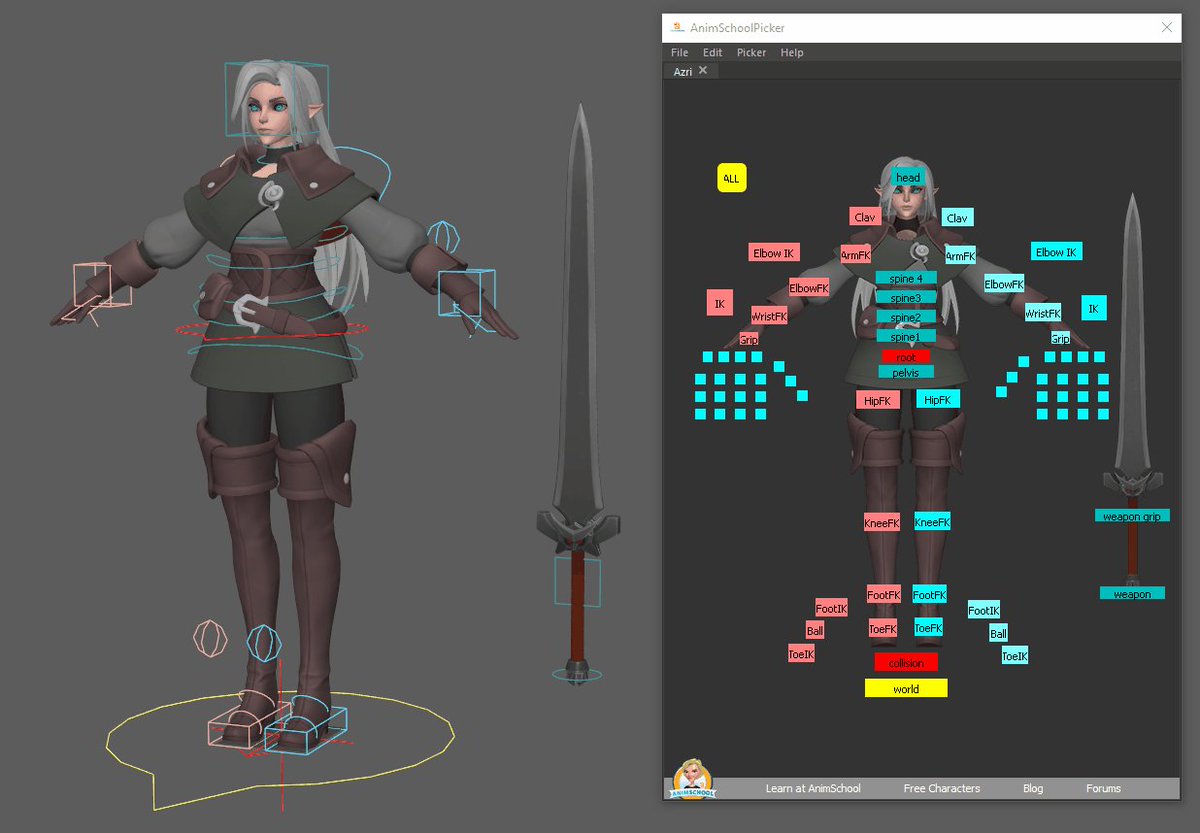Select the head control button
The width and height of the screenshot is (1200, 833).
(x=907, y=178)
